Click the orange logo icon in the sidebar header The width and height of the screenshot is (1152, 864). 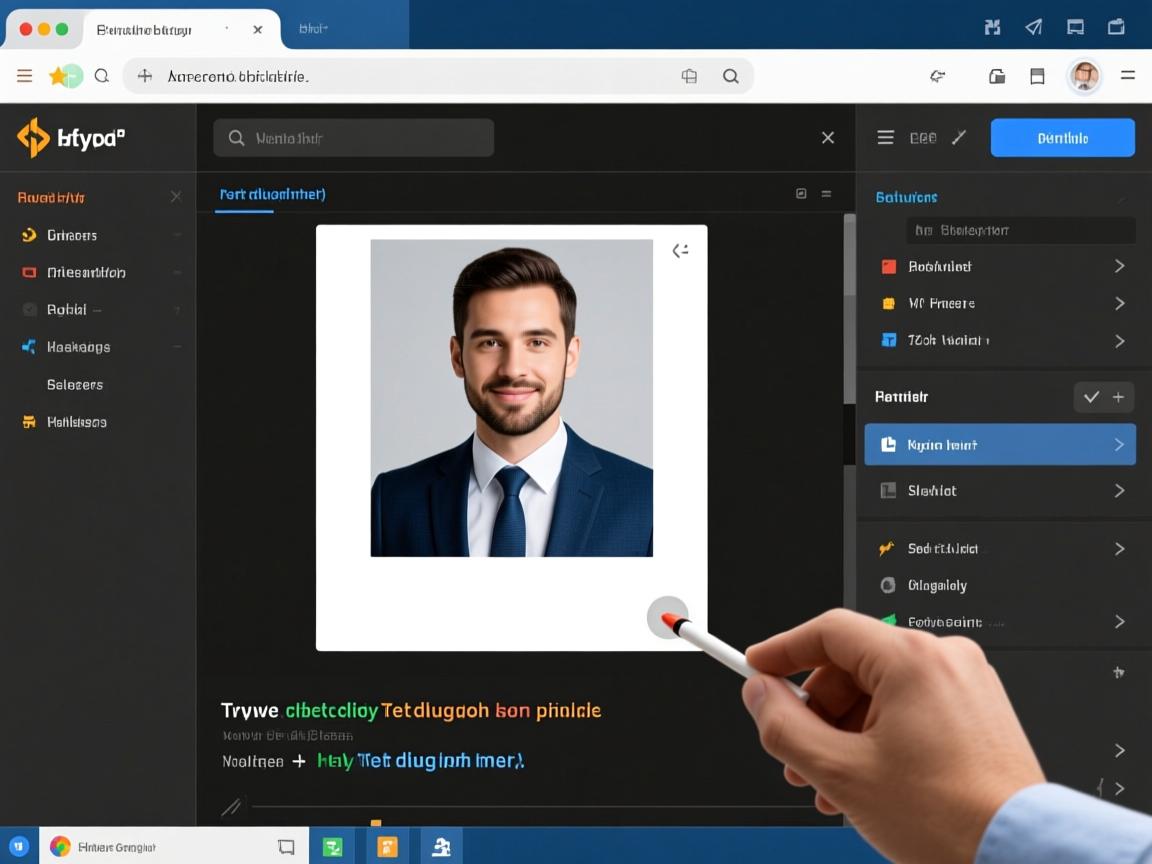point(33,138)
